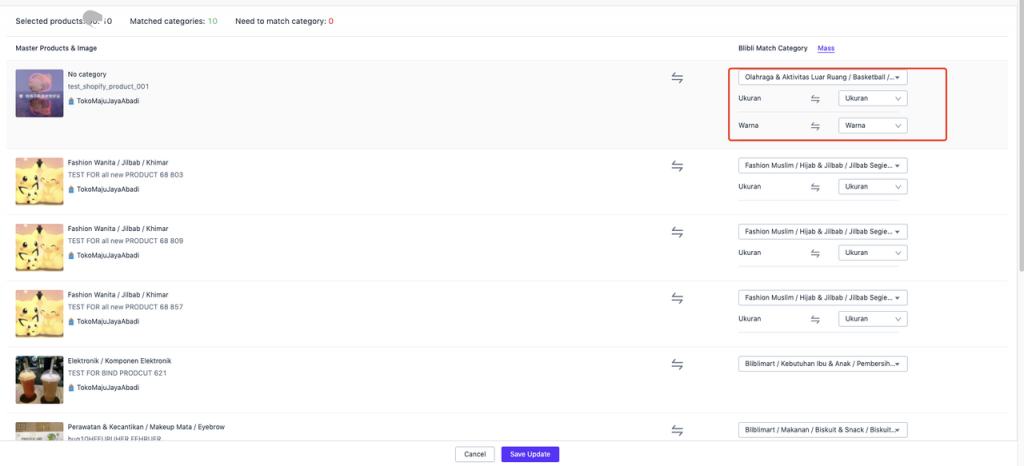Open the Olahraga & Aktivitas Luar Ruang category dropdown
The image size is (1024, 466).
pos(823,77)
